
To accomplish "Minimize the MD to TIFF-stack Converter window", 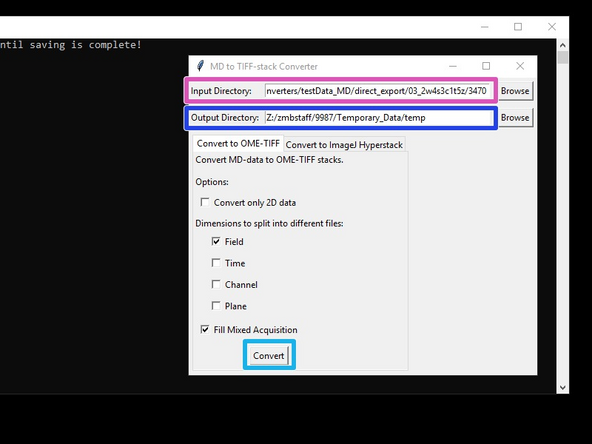I will click(453, 66).
